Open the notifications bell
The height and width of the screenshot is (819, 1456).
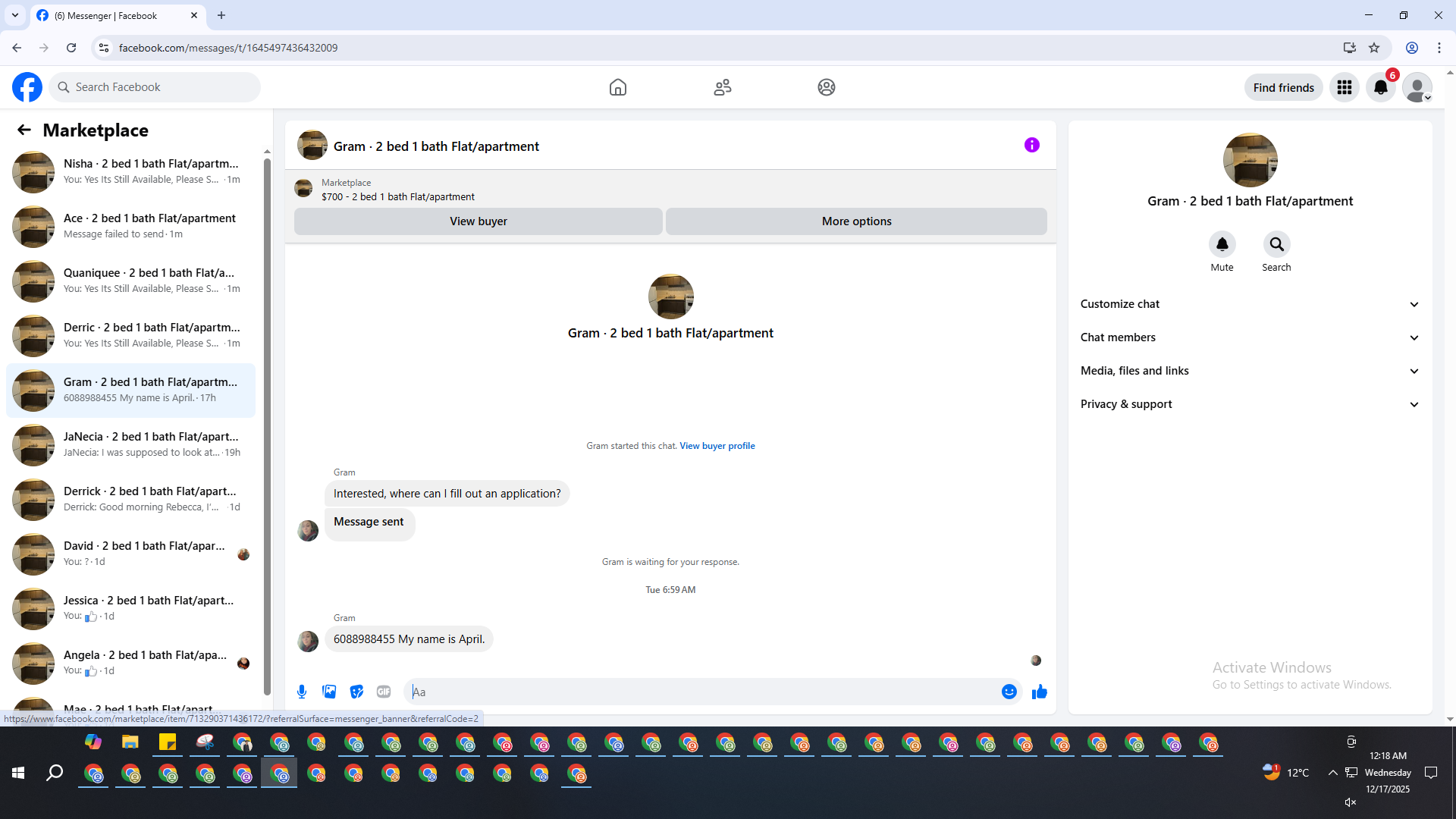click(x=1381, y=87)
